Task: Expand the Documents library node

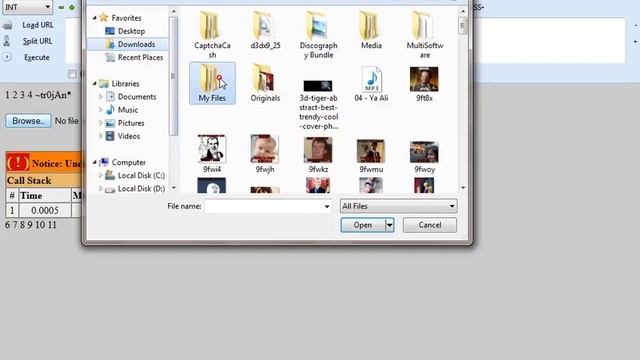Action: click(x=101, y=97)
